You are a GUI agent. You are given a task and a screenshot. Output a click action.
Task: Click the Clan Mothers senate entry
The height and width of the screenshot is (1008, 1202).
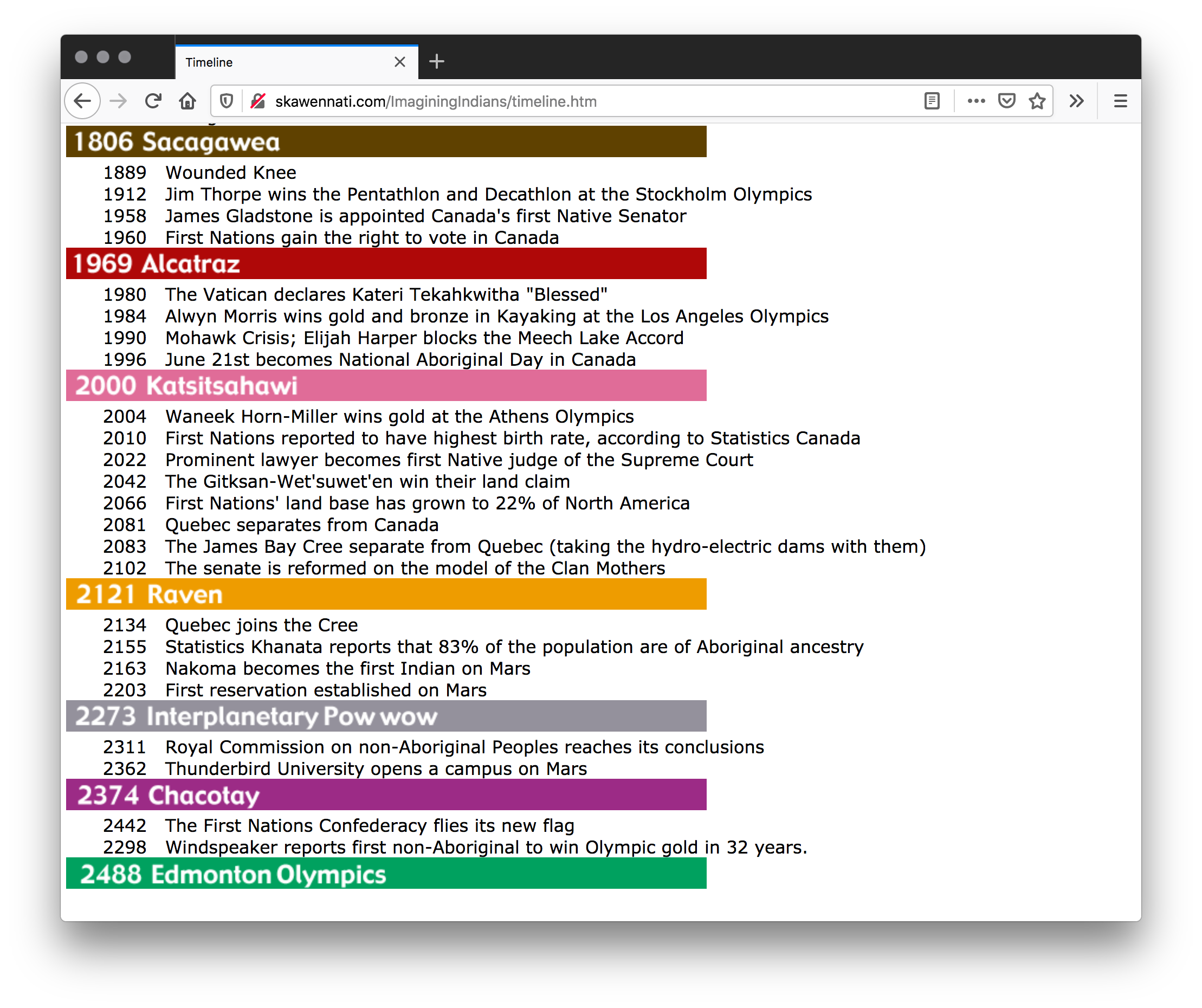pos(415,568)
